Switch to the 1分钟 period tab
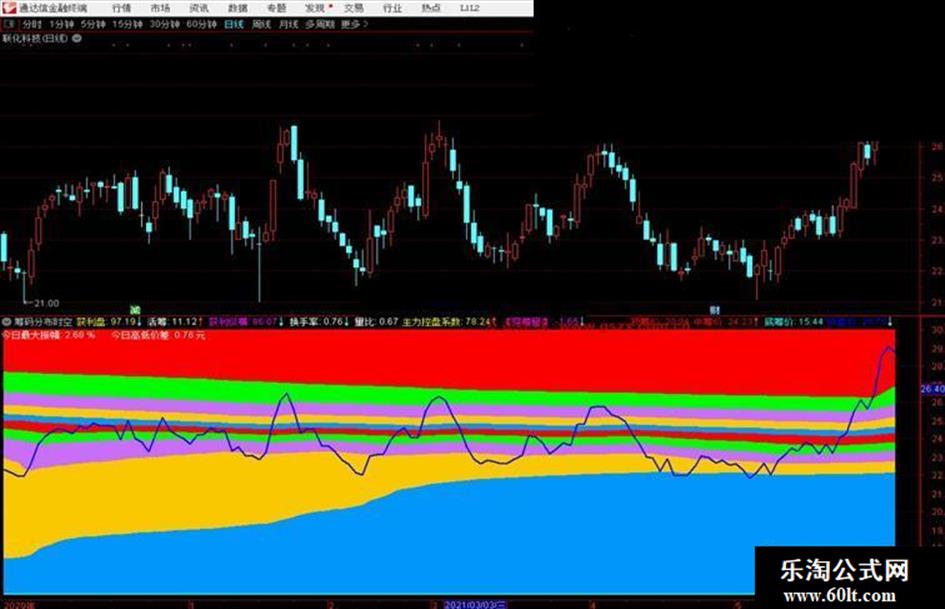Viewport: 945px width, 609px height. point(61,24)
